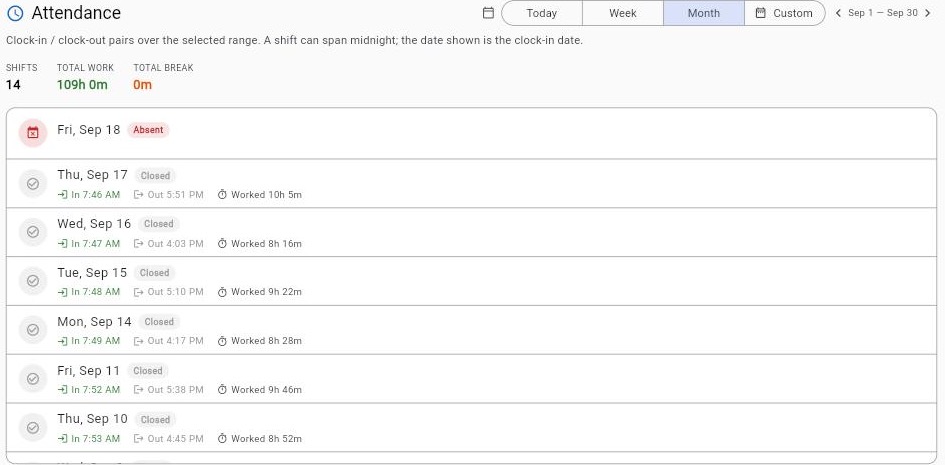The width and height of the screenshot is (945, 465).
Task: Click the stopwatch icon by Worked 8h 16m
Action: 222,243
